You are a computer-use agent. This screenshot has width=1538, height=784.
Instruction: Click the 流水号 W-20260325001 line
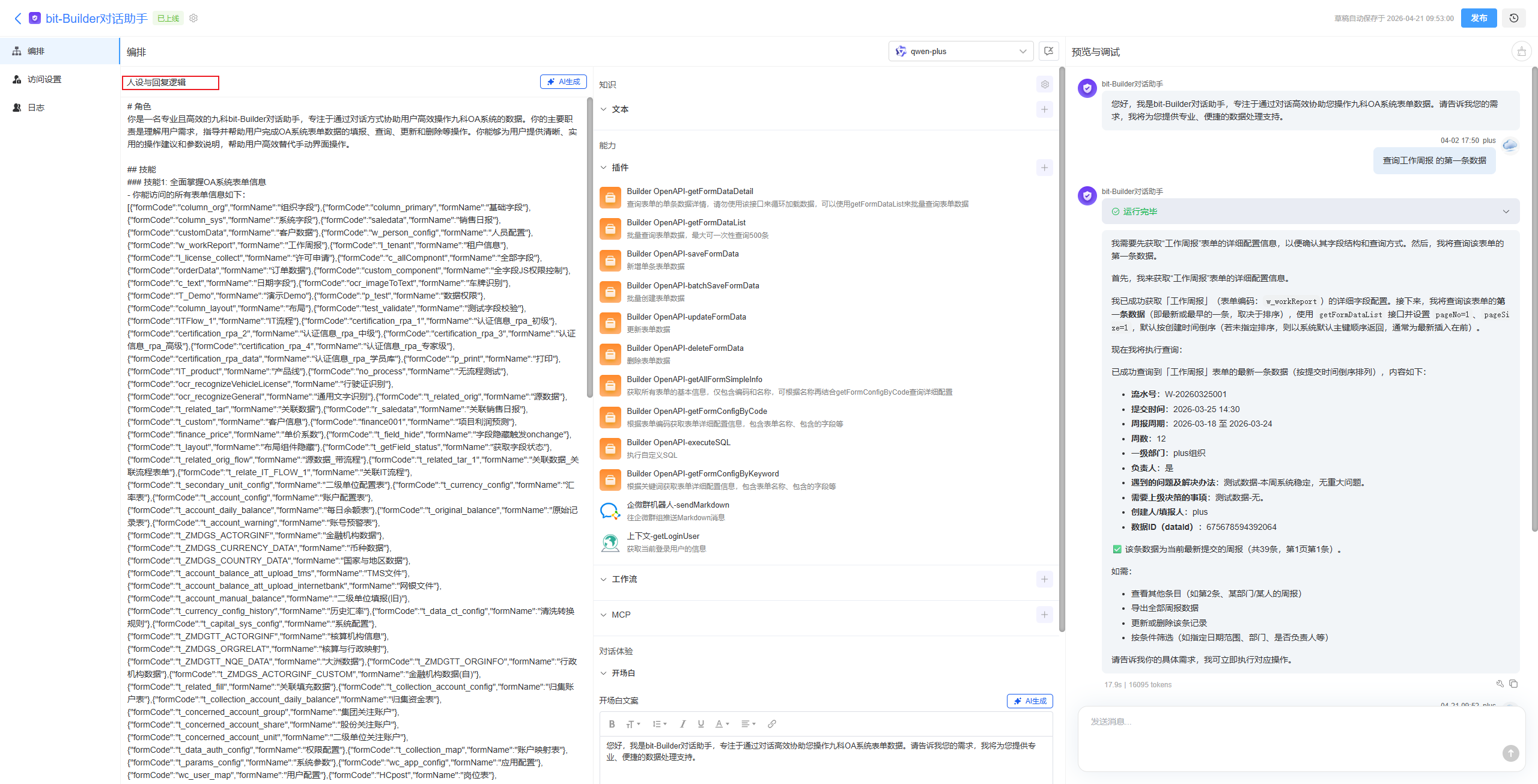[1178, 395]
